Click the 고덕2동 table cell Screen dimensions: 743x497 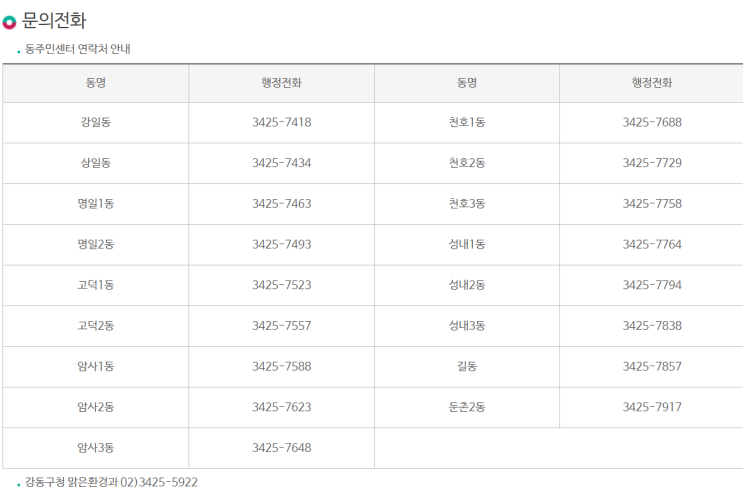coord(96,326)
